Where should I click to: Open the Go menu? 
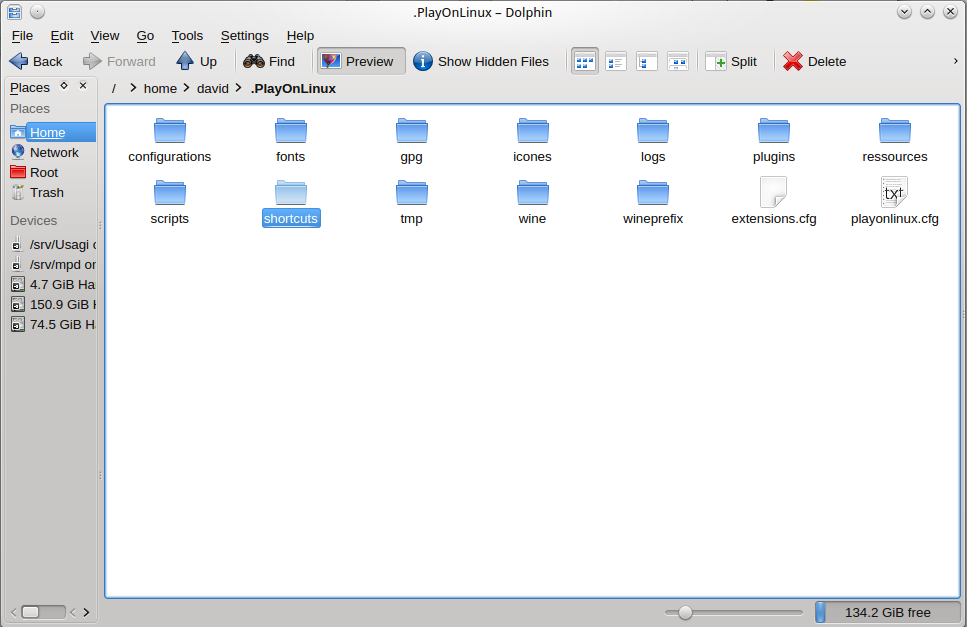[x=145, y=36]
